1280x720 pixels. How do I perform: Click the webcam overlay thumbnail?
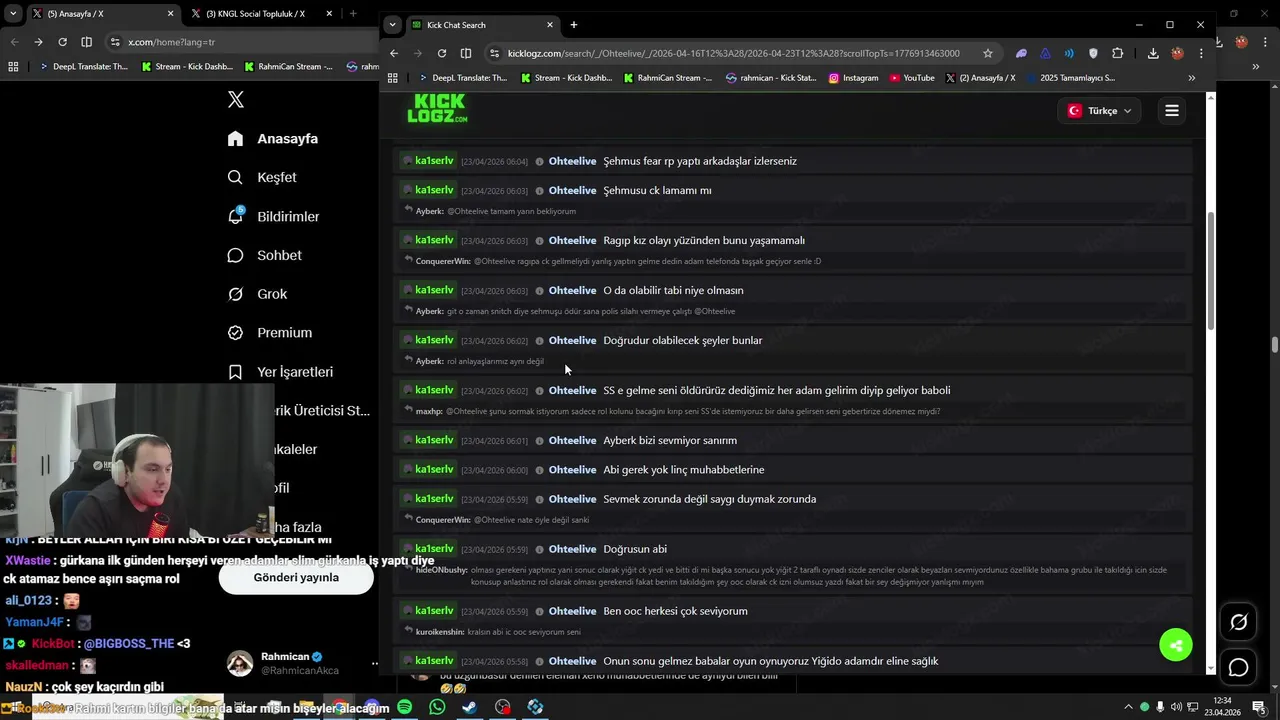point(137,459)
